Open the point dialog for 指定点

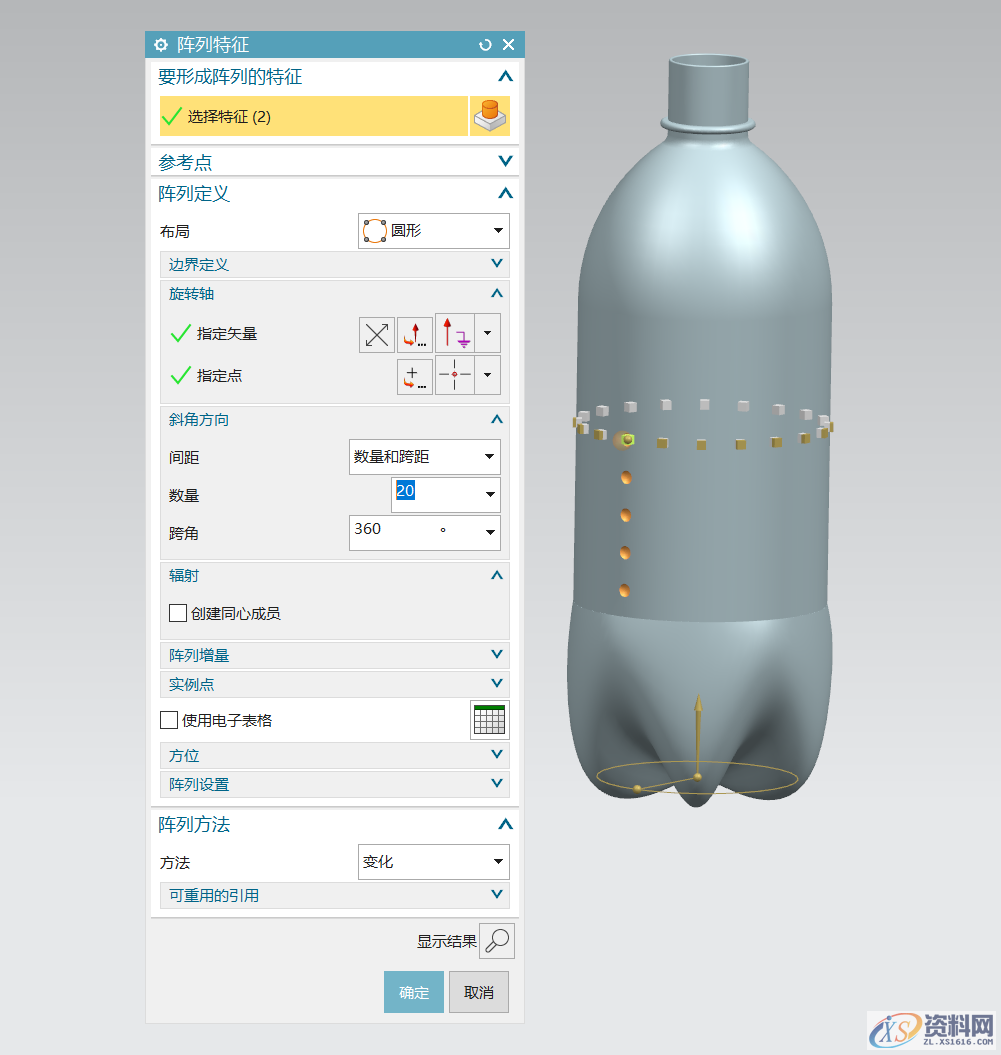pyautogui.click(x=414, y=375)
